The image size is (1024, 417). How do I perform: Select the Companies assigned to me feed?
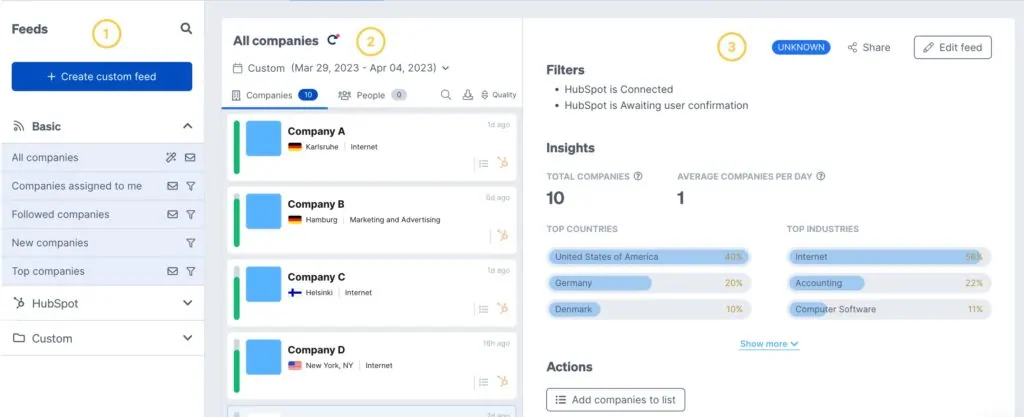pos(102,186)
